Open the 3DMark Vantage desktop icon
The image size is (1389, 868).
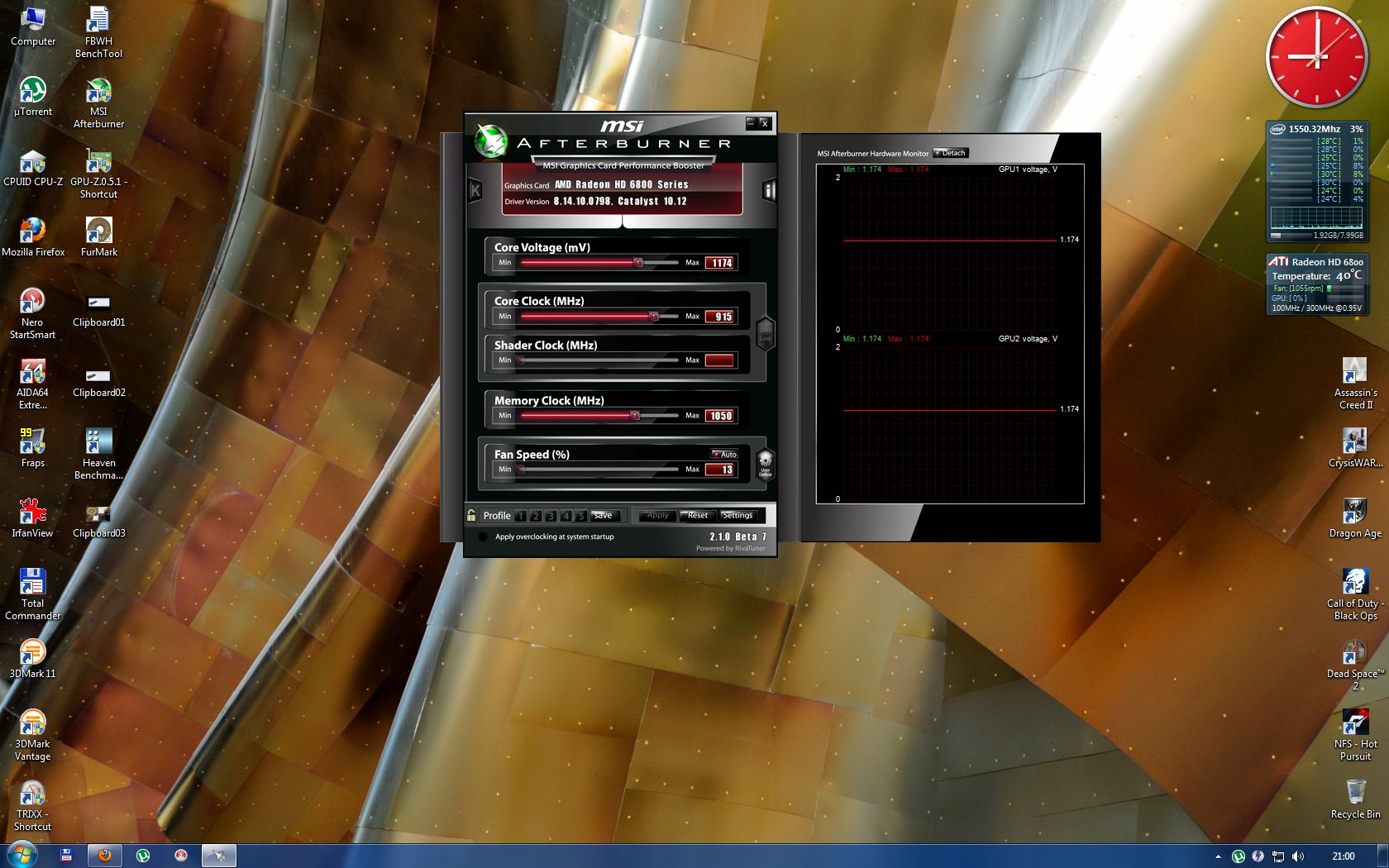(32, 736)
